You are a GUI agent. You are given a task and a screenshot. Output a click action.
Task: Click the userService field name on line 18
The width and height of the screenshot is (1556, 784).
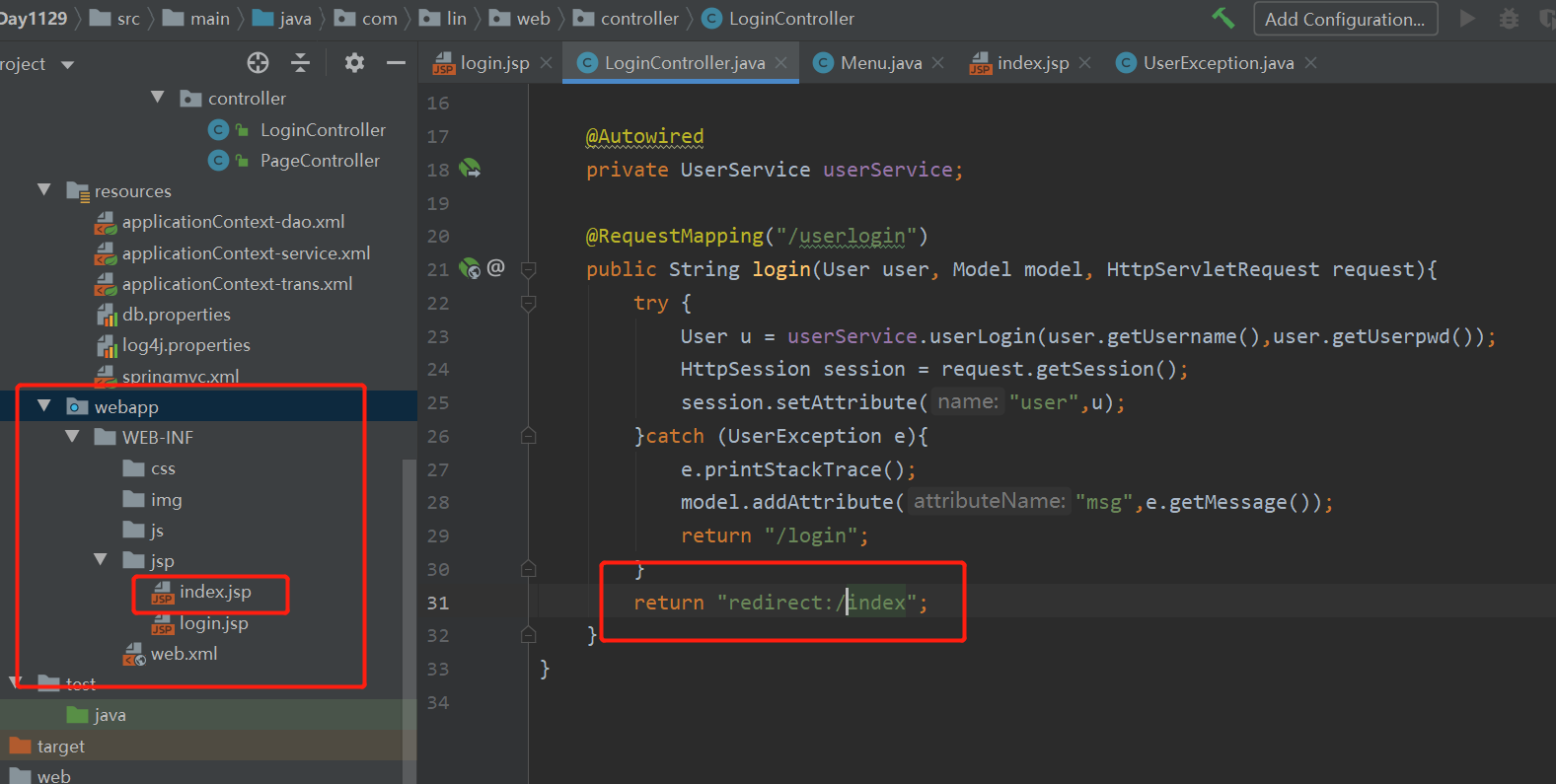pyautogui.click(x=887, y=170)
